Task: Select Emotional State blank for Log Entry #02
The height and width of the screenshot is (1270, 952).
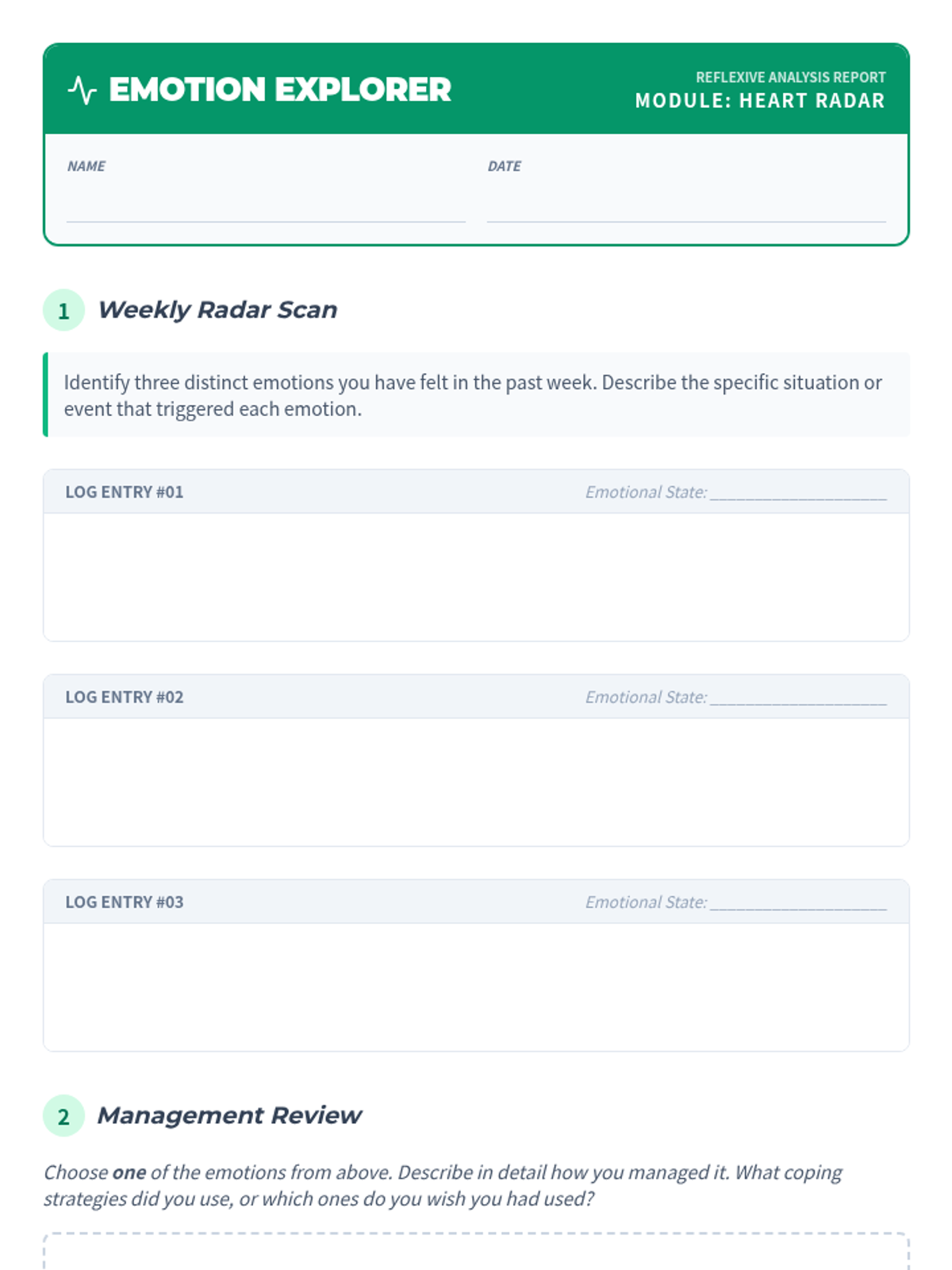Action: click(798, 698)
